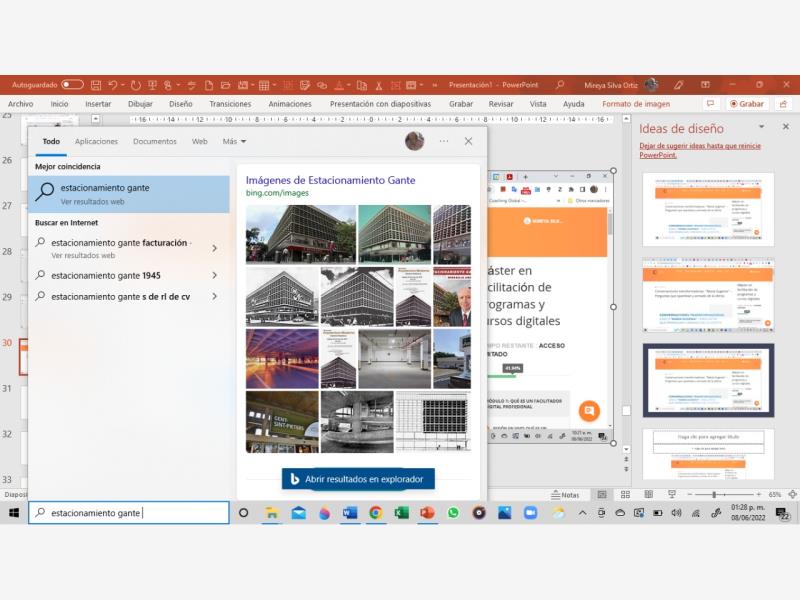Select best match 'estacionamiento gante'
This screenshot has height=600, width=800.
pyautogui.click(x=129, y=194)
